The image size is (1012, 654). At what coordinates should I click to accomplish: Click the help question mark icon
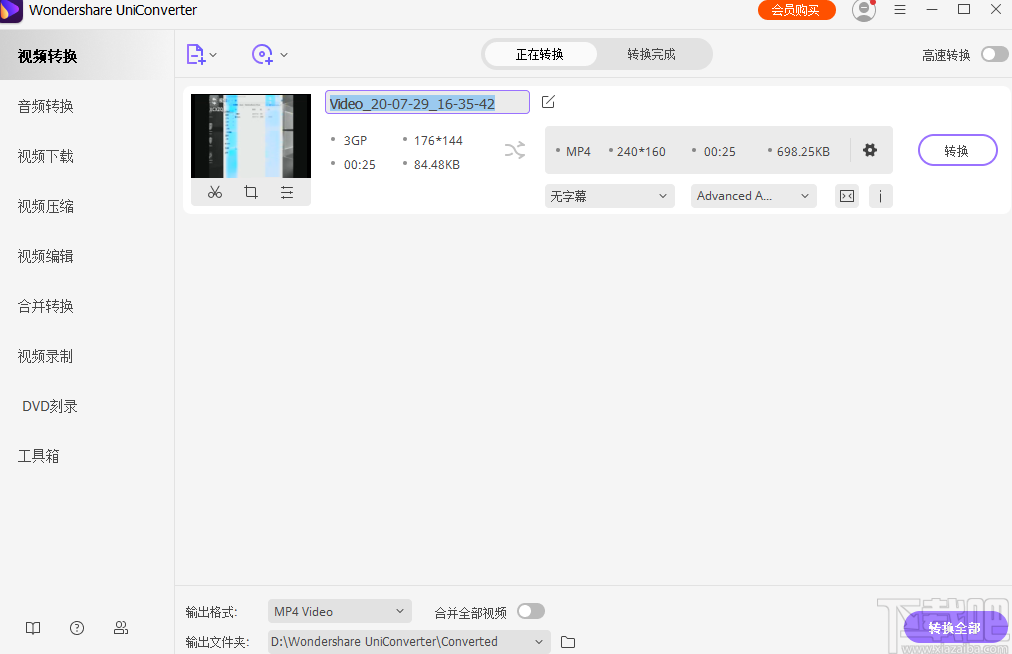point(77,628)
